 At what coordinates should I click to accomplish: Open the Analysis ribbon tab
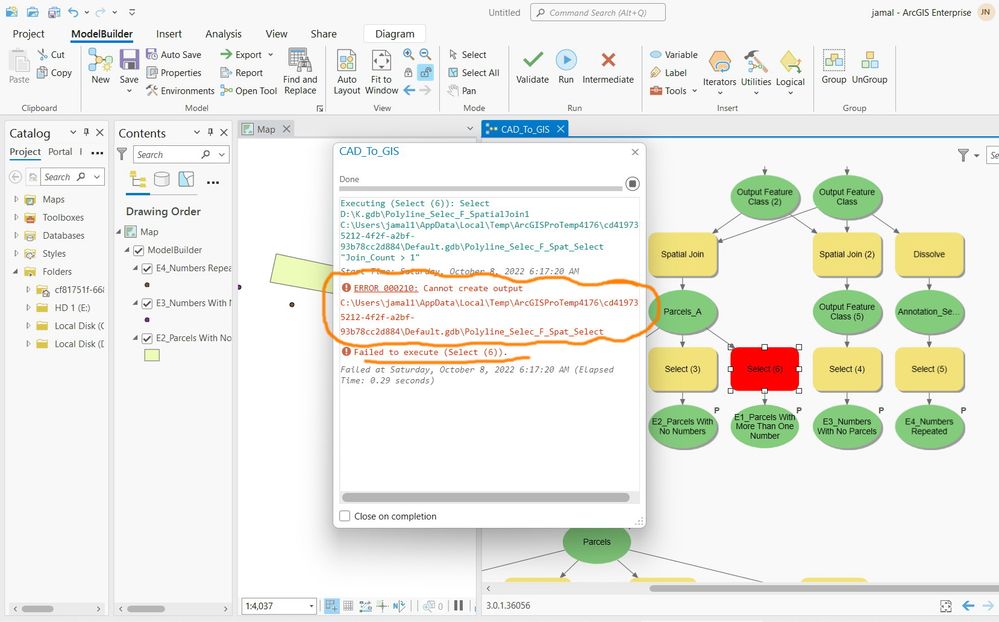click(x=223, y=34)
